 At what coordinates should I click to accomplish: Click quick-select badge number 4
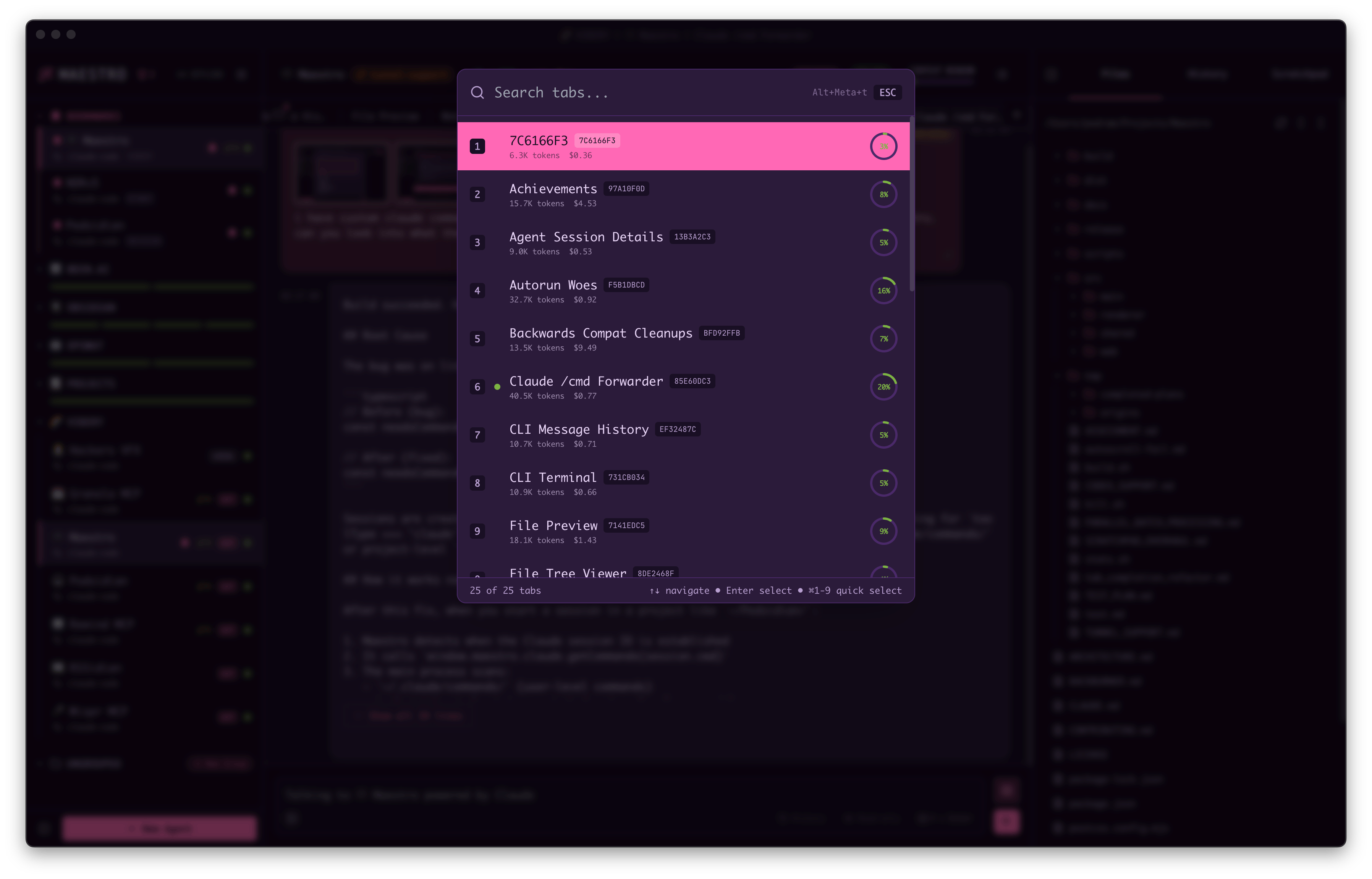tap(477, 291)
